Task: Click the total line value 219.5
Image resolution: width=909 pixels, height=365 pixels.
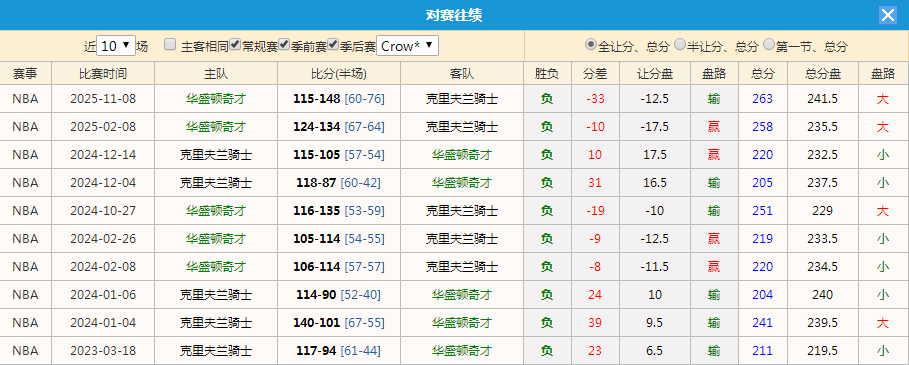Action: pos(823,351)
